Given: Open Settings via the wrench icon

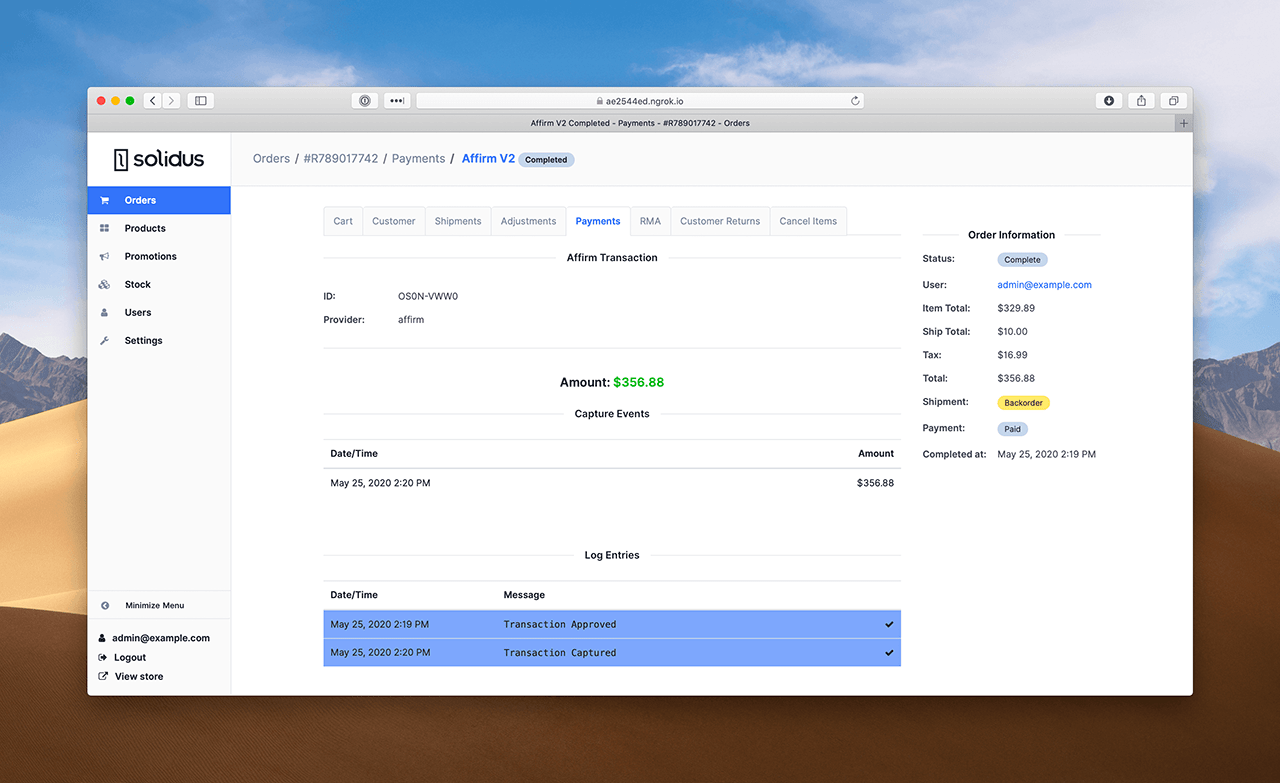Looking at the screenshot, I should tap(104, 340).
